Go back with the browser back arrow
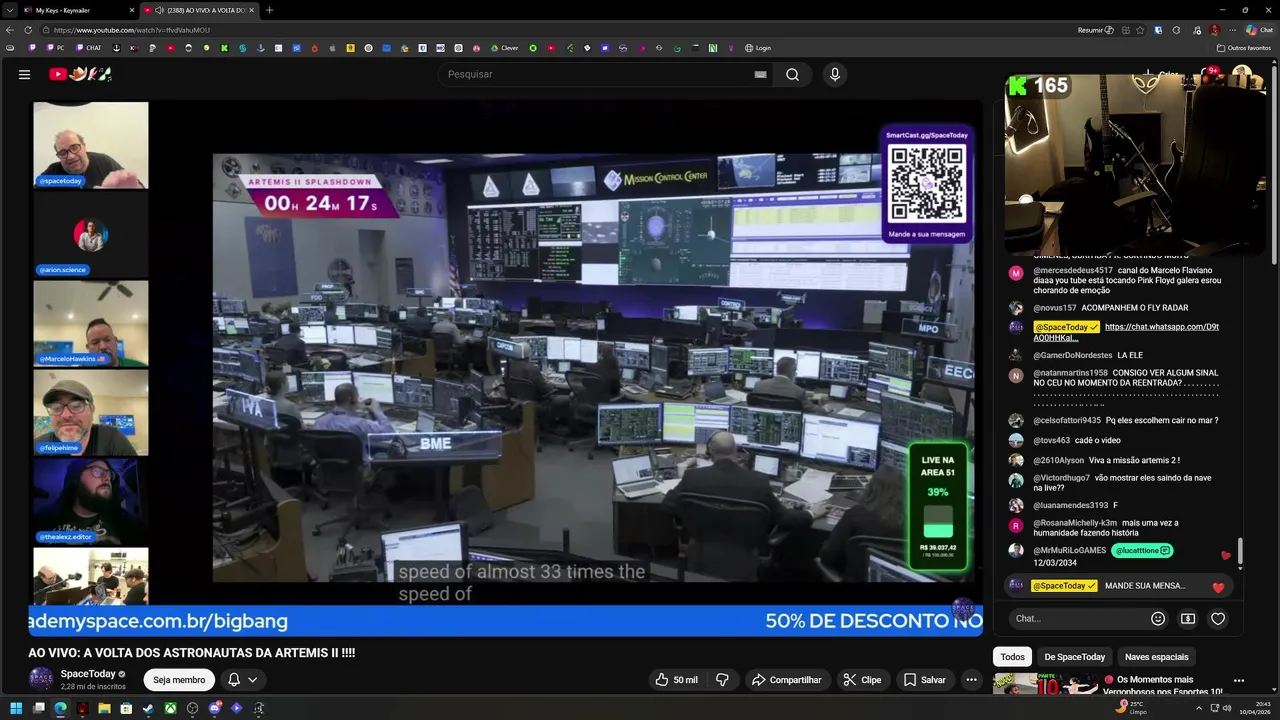 point(10,30)
